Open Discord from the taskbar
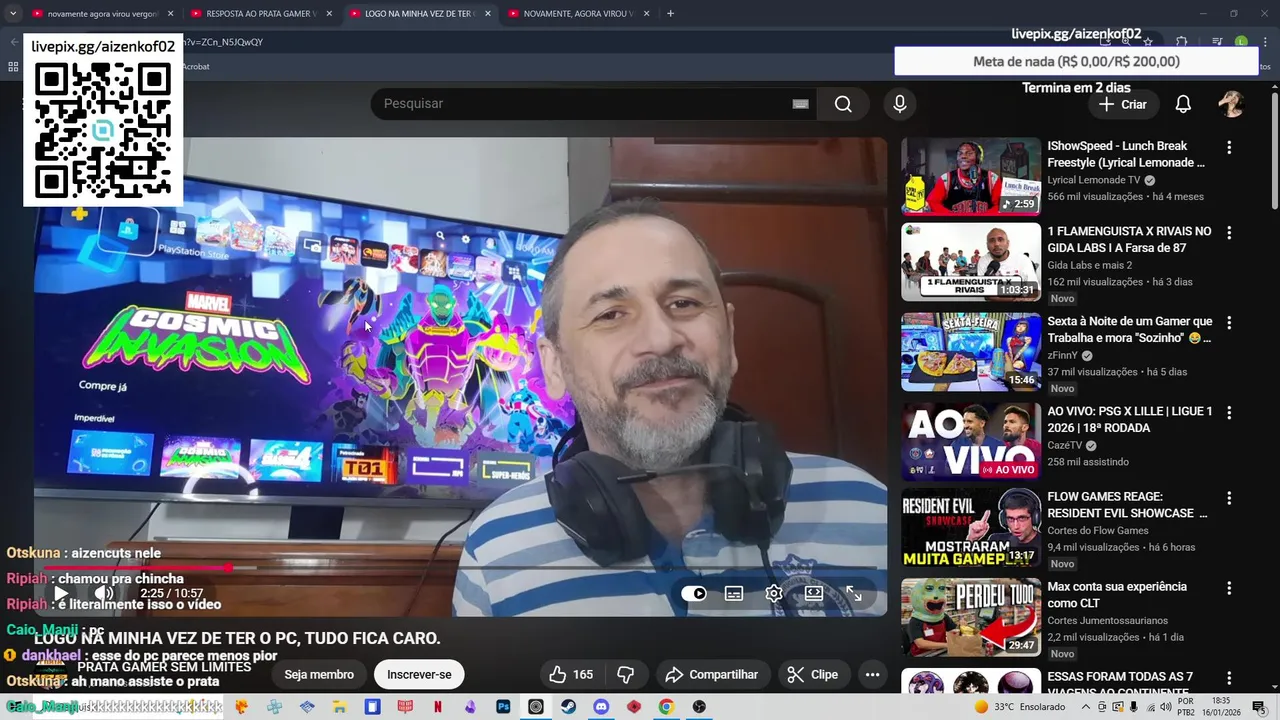The width and height of the screenshot is (1280, 720). click(601, 707)
